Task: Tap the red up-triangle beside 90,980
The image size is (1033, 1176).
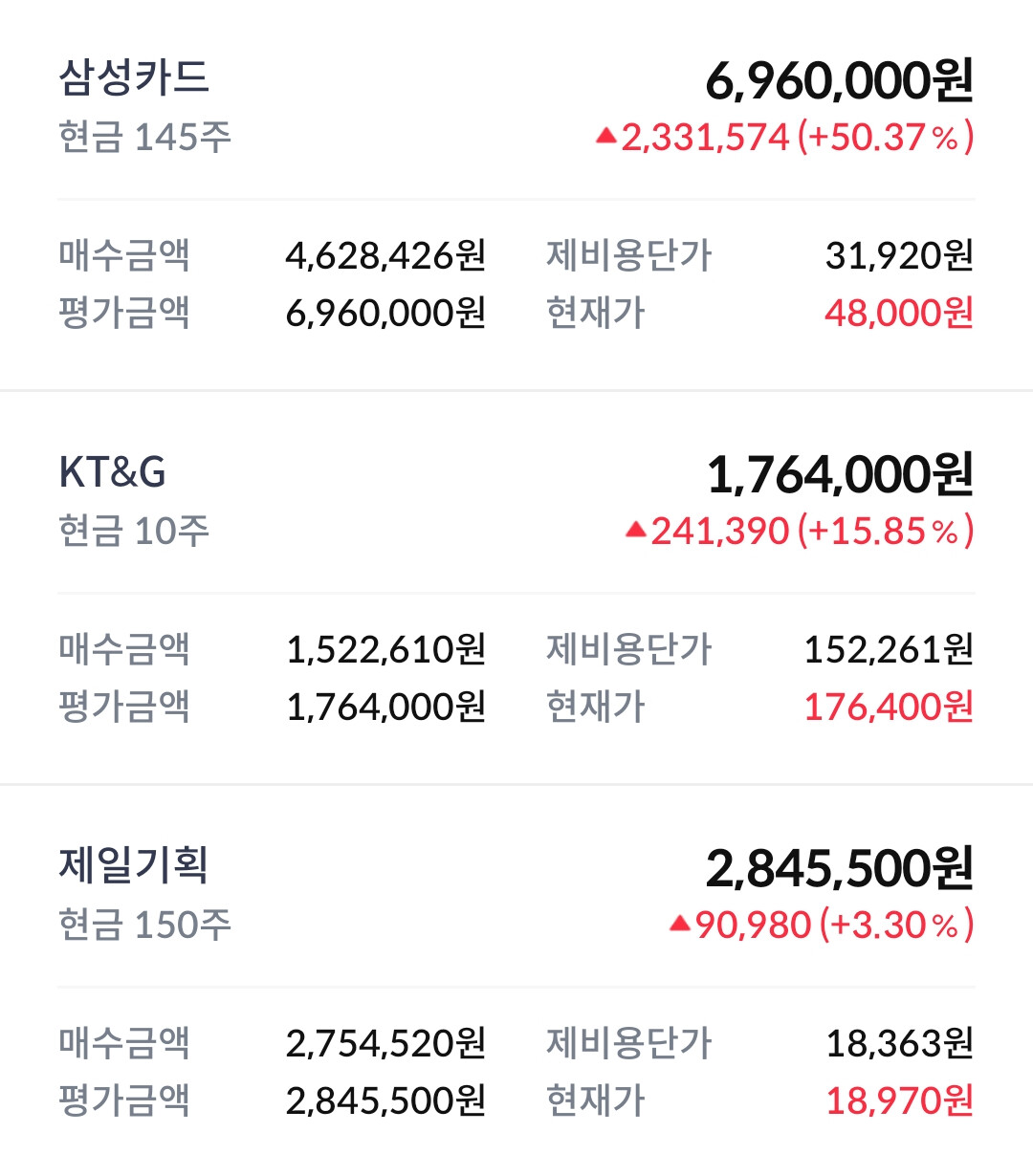Action: (679, 923)
